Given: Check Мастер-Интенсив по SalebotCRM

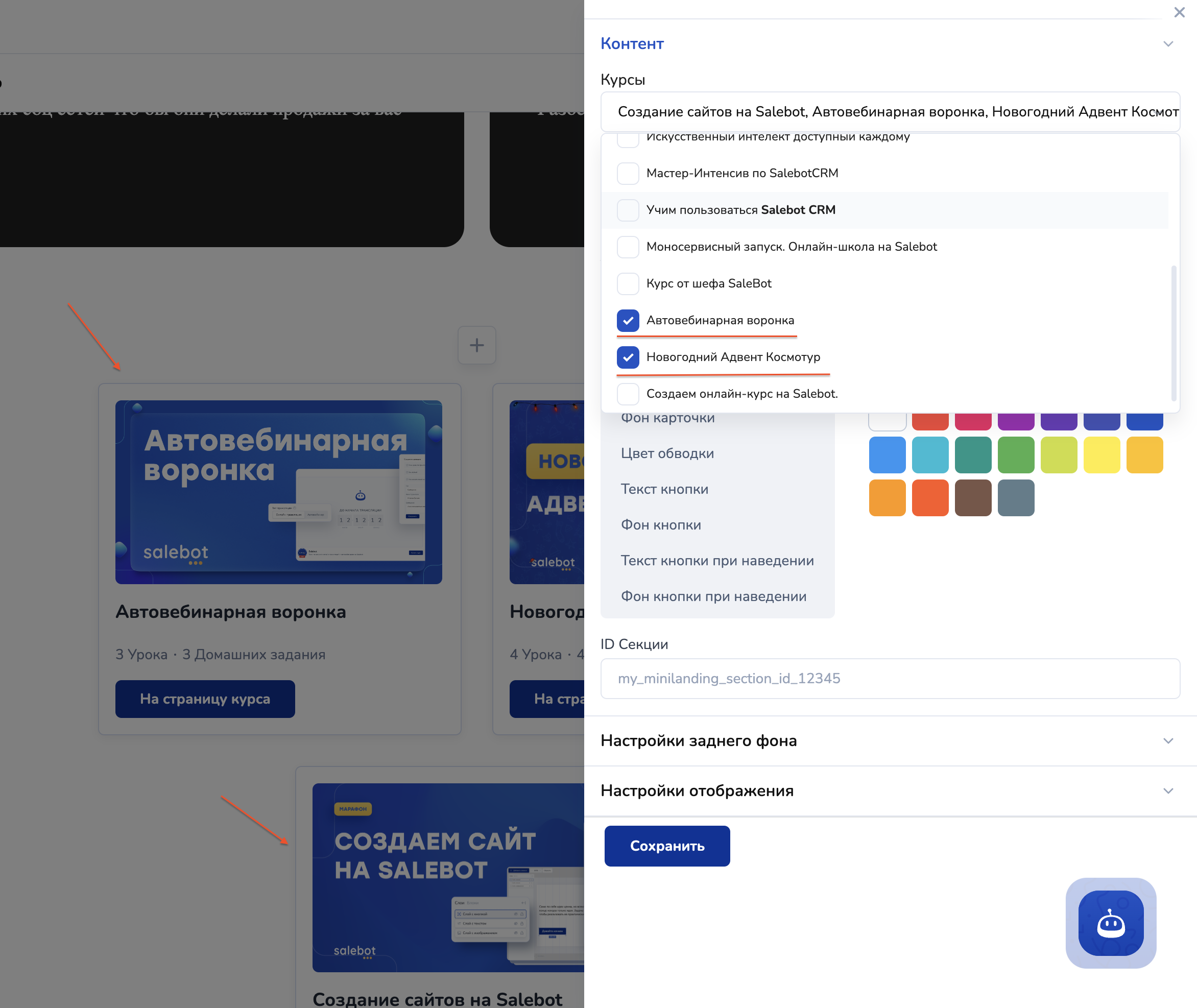Looking at the screenshot, I should pos(628,173).
